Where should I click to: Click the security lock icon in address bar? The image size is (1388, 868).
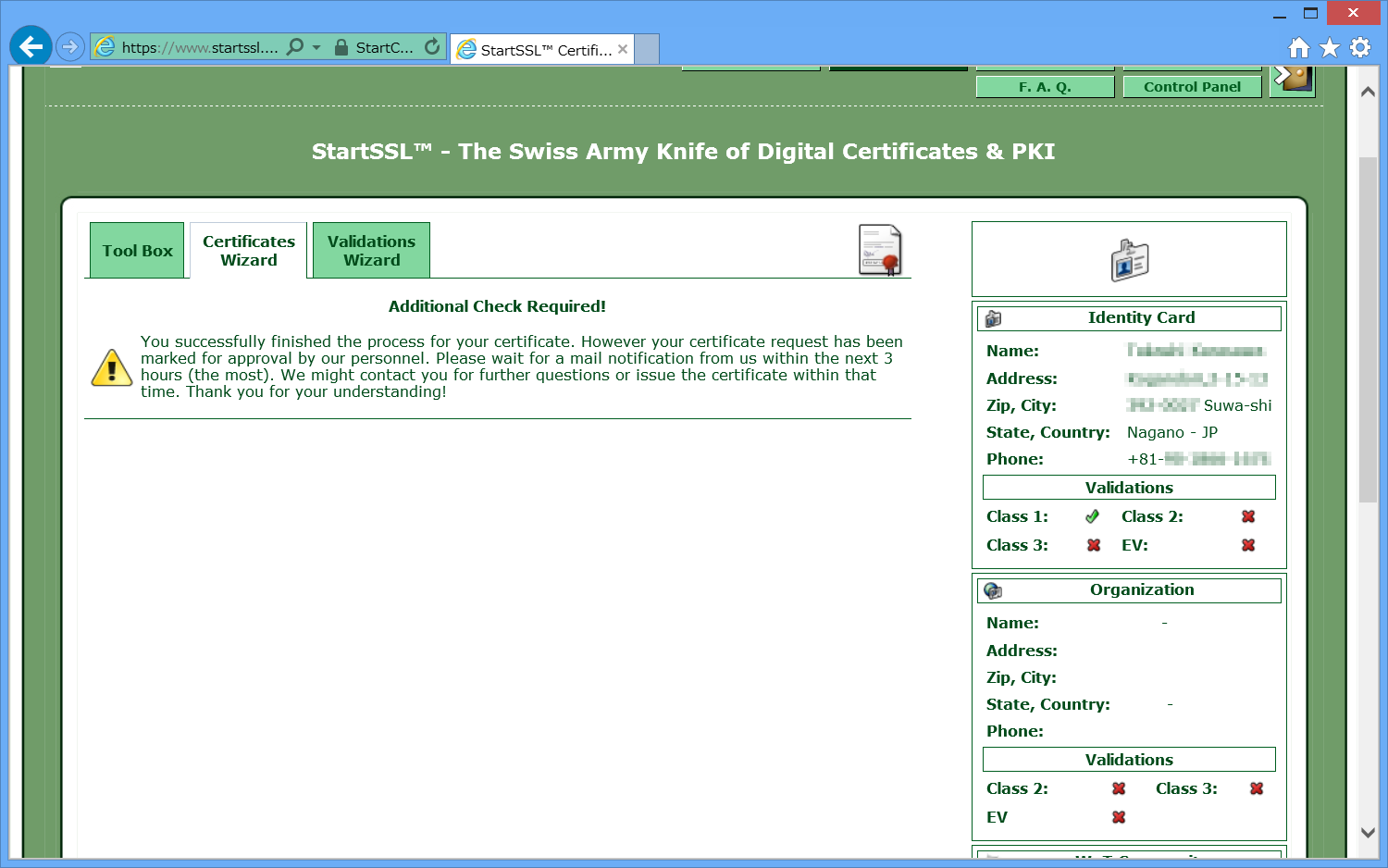click(x=341, y=47)
